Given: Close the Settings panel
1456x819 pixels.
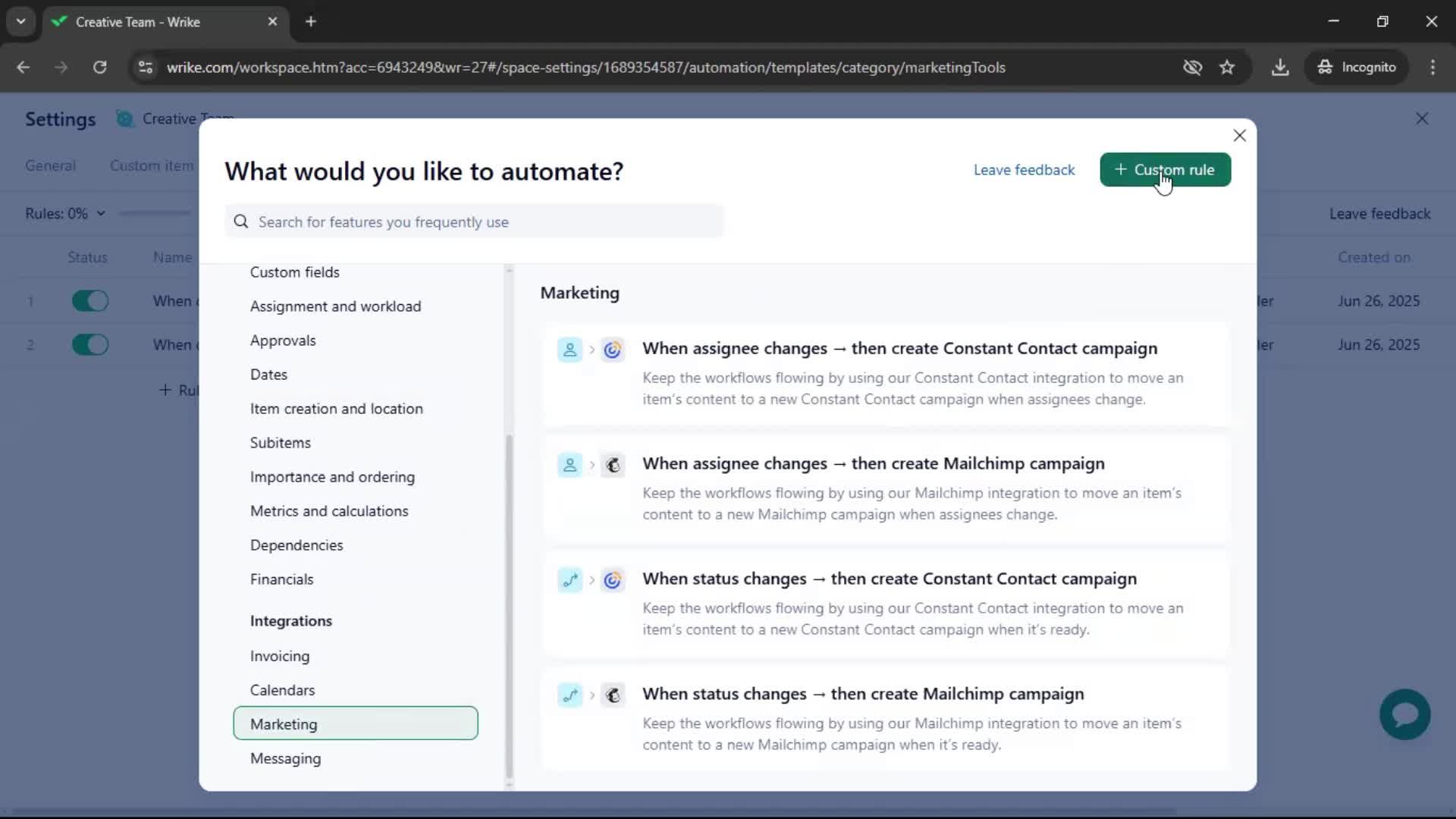Looking at the screenshot, I should 1422,119.
